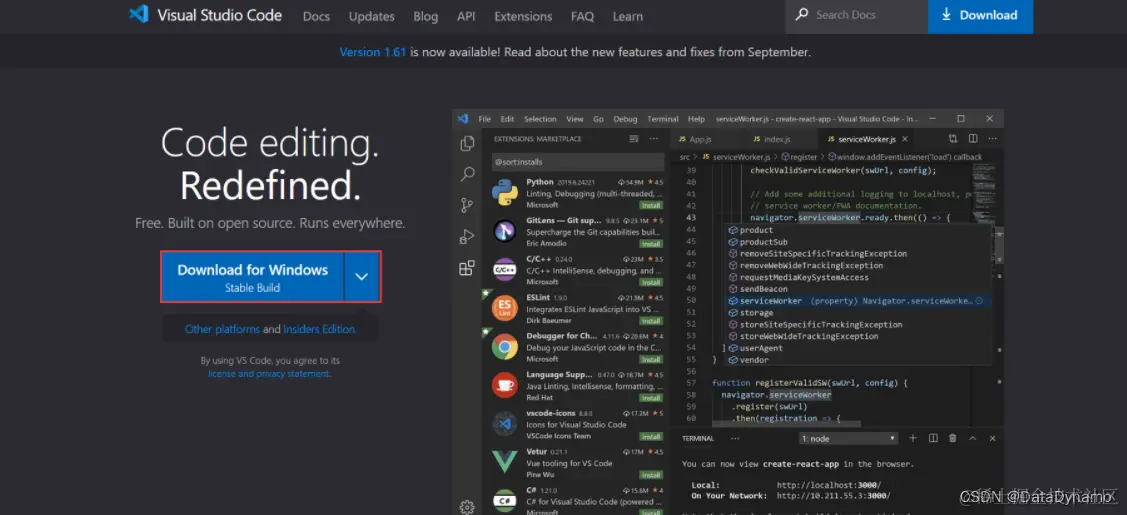
Task: Open the Manage gear icon in activity bar
Action: 467,506
